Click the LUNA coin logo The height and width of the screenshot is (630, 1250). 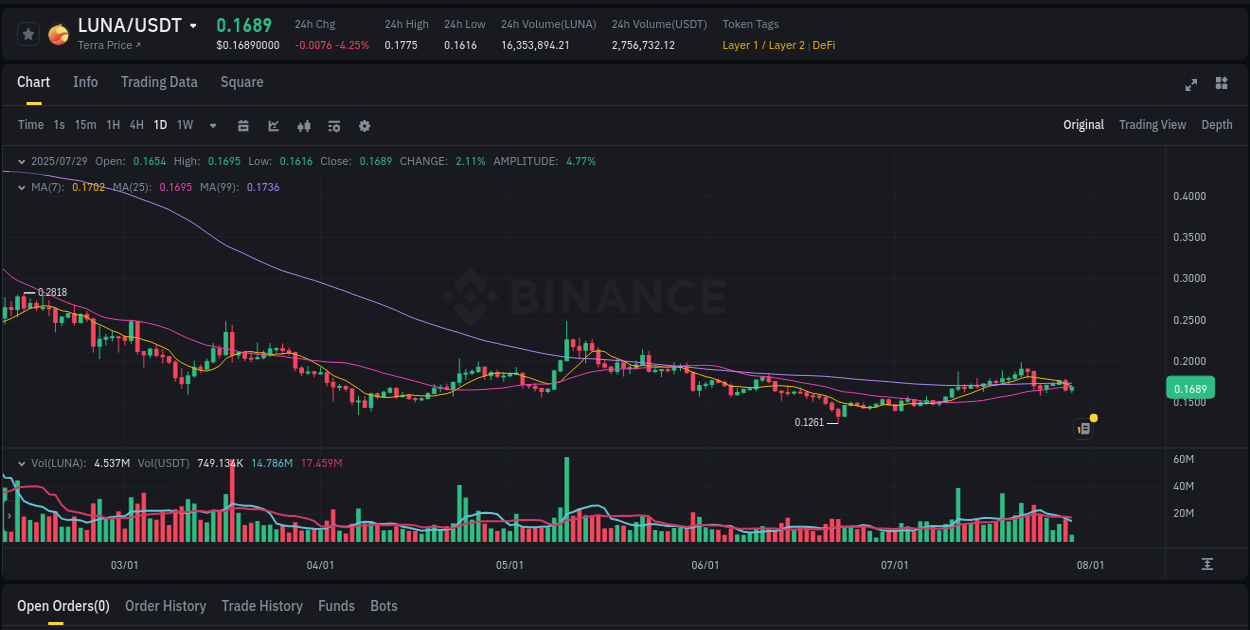click(x=58, y=33)
